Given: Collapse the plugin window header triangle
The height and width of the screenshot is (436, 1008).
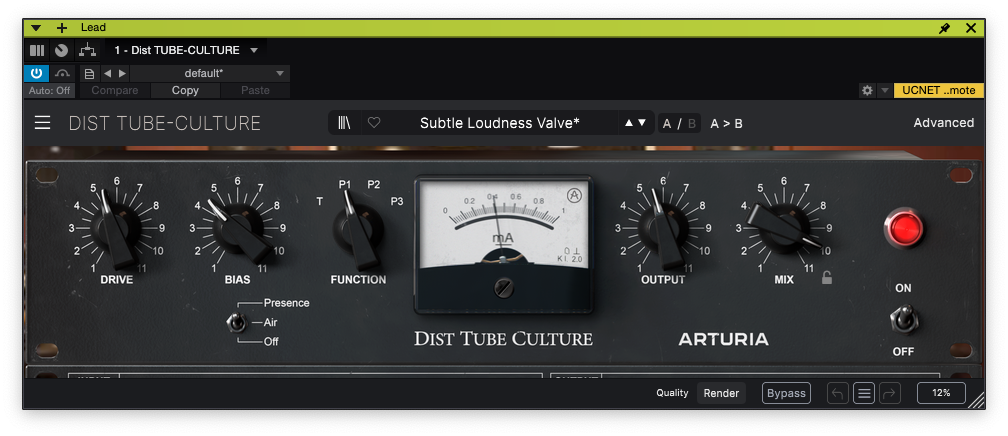Looking at the screenshot, I should pos(36,28).
